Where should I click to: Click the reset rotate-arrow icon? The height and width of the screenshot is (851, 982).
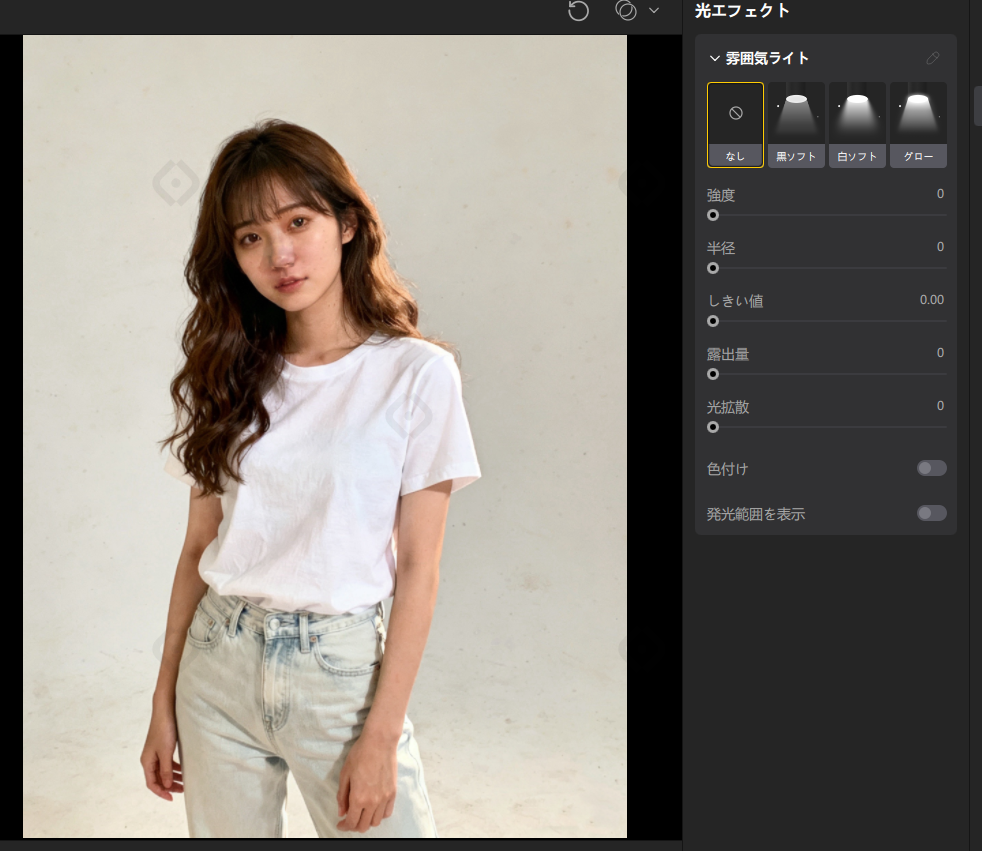(x=578, y=11)
